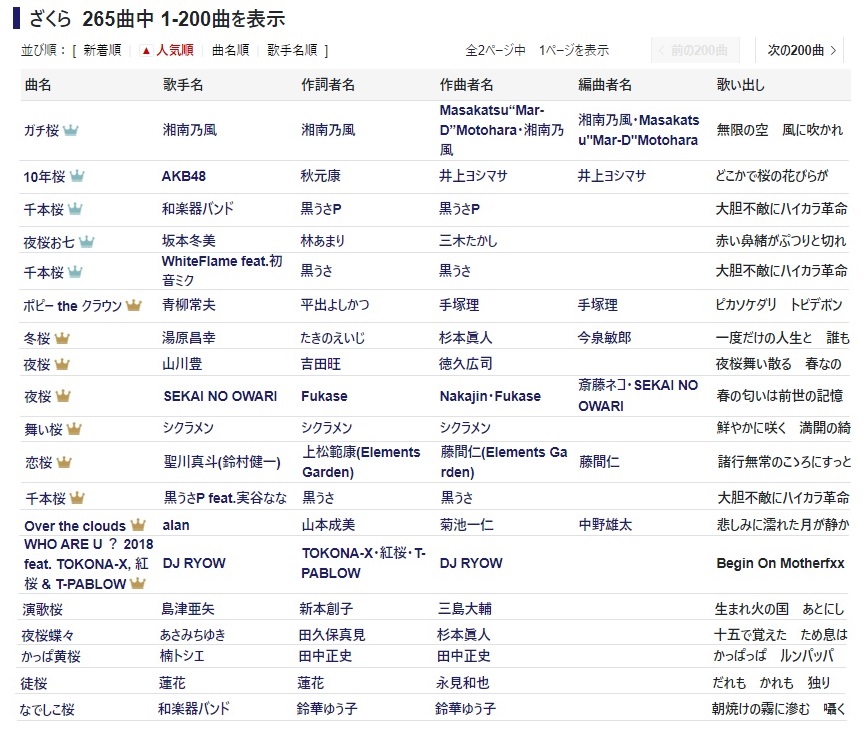Click the gold crown beside 冬桜
The image size is (864, 729).
click(61, 338)
